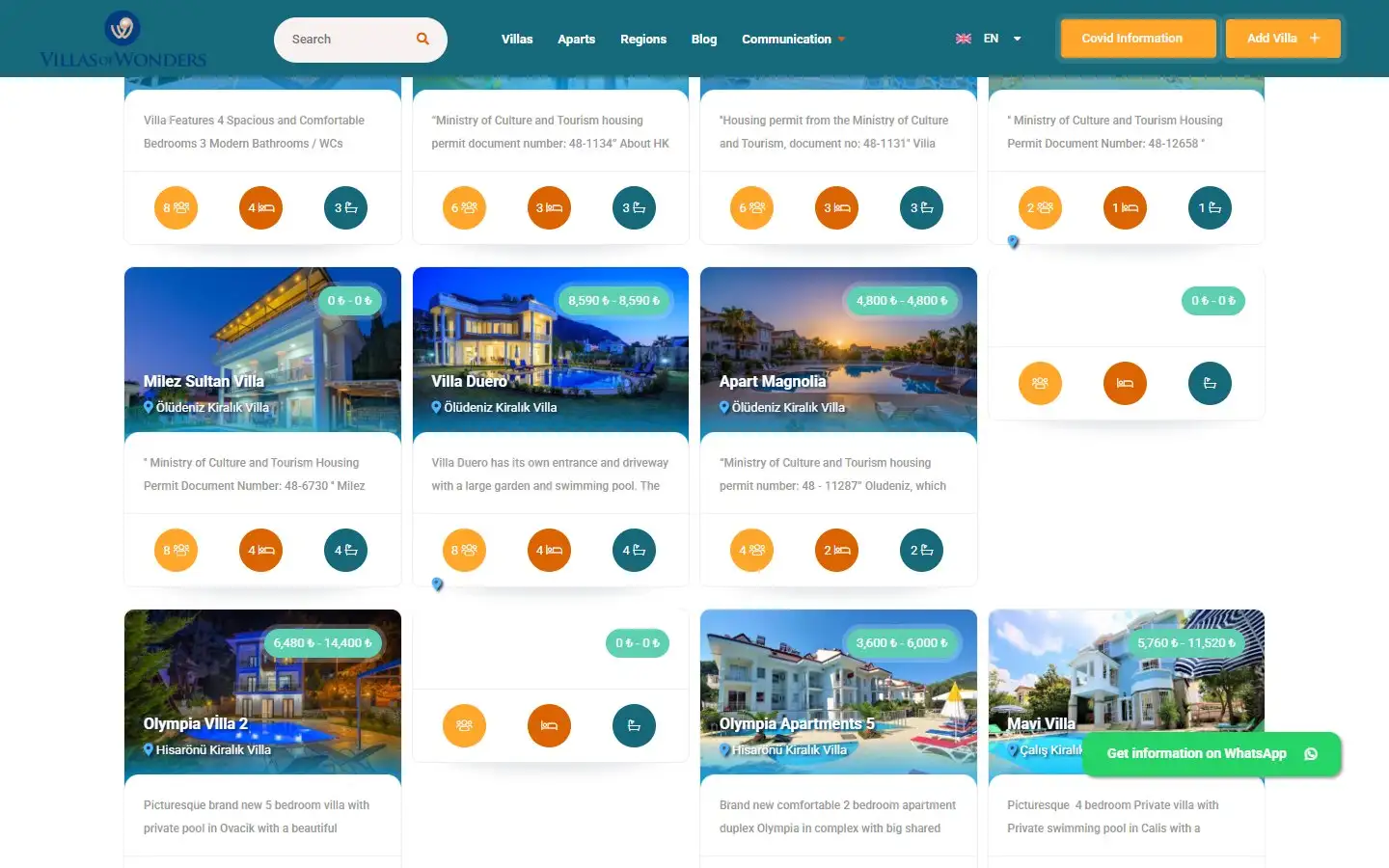
Task: Click the bathtub icon on Apart Magnolia card
Action: click(x=921, y=551)
